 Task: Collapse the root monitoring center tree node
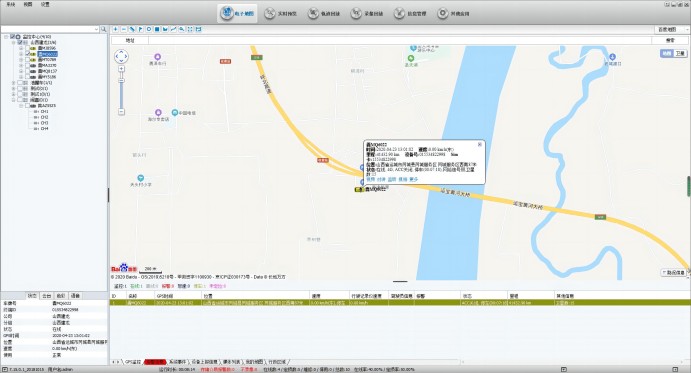point(6,37)
